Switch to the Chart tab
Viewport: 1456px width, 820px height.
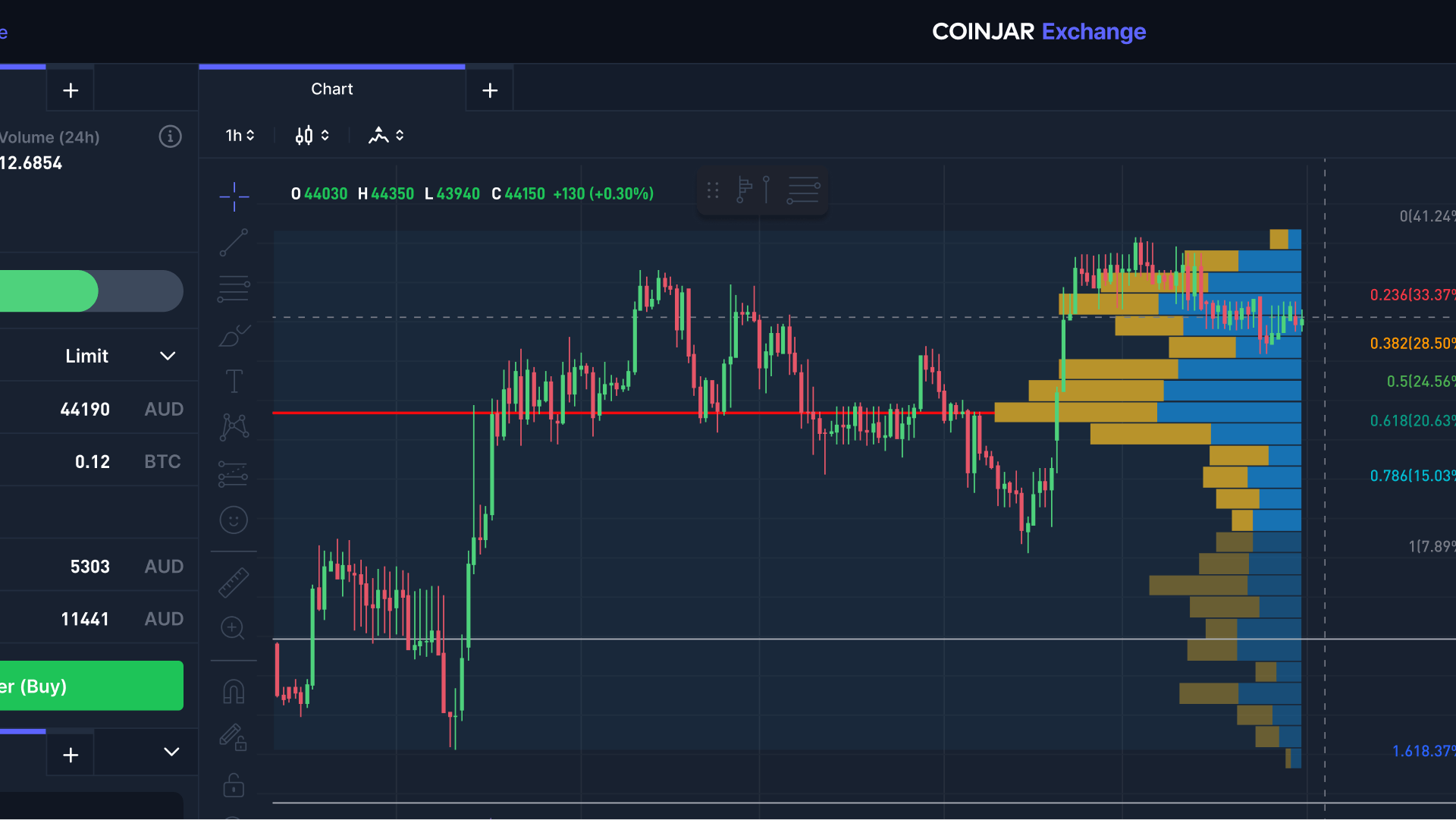[x=331, y=89]
